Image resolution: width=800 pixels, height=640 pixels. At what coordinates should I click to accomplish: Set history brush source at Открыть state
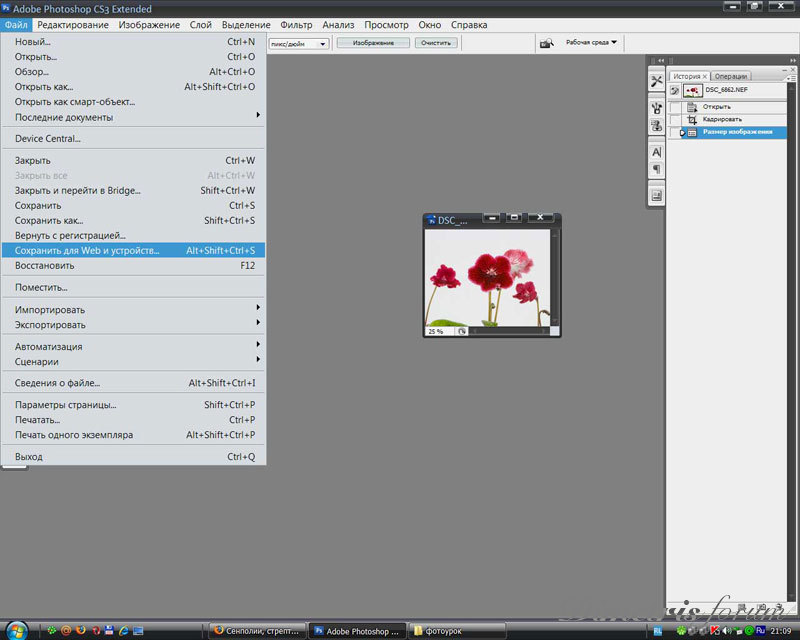pyautogui.click(x=676, y=106)
